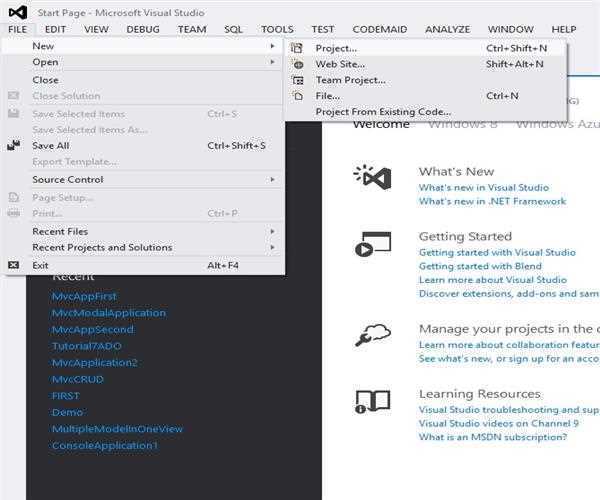
Task: Select Project From Existing Code option
Action: (x=383, y=112)
